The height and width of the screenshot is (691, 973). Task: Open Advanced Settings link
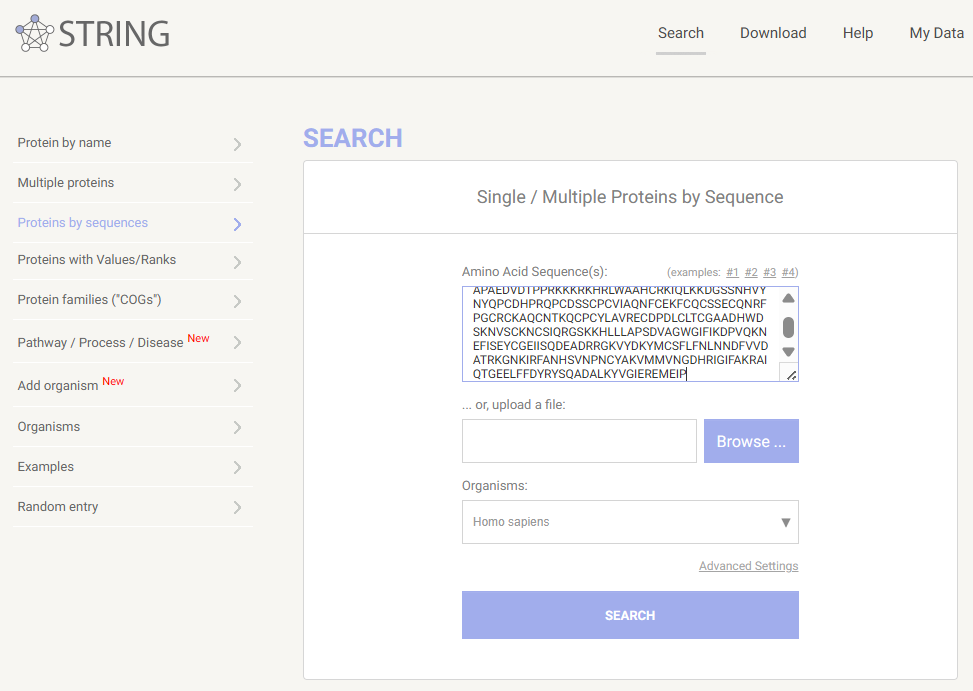(x=748, y=566)
